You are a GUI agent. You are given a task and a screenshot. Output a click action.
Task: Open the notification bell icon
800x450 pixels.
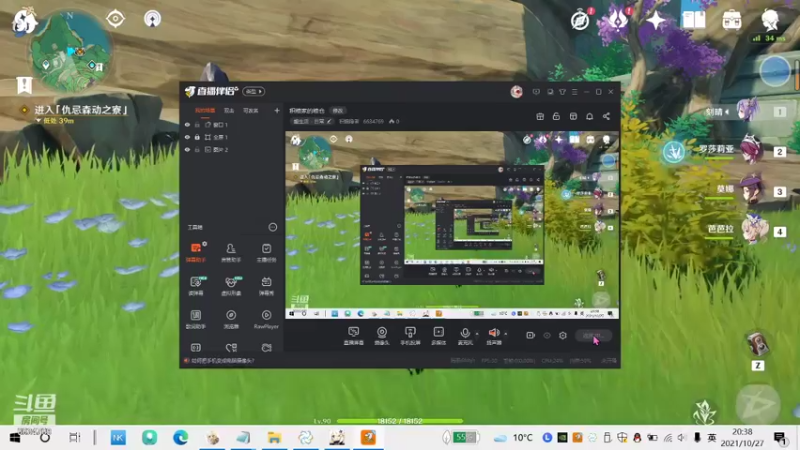[x=589, y=116]
